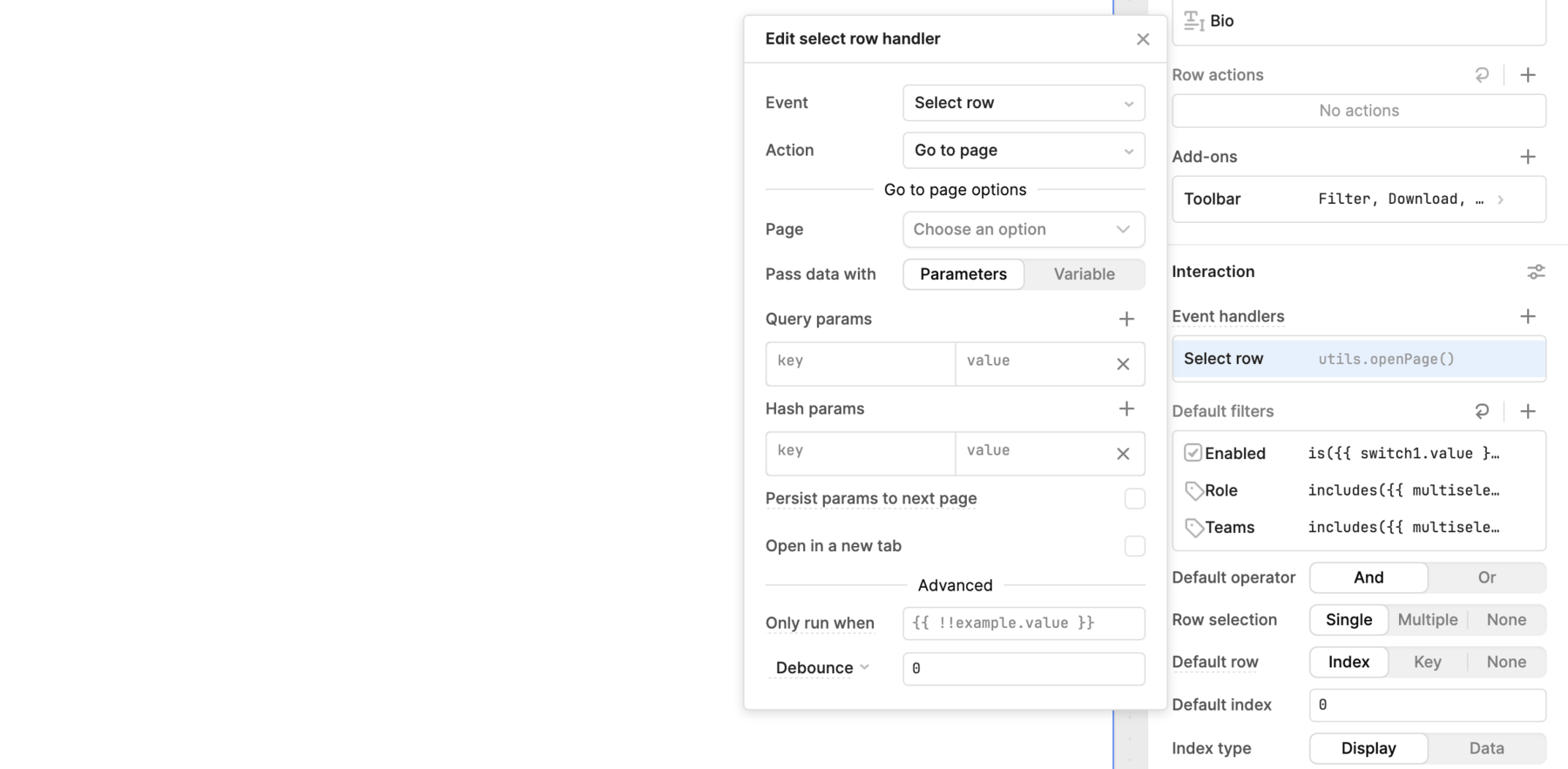Set Default operator to Or

[x=1486, y=577]
